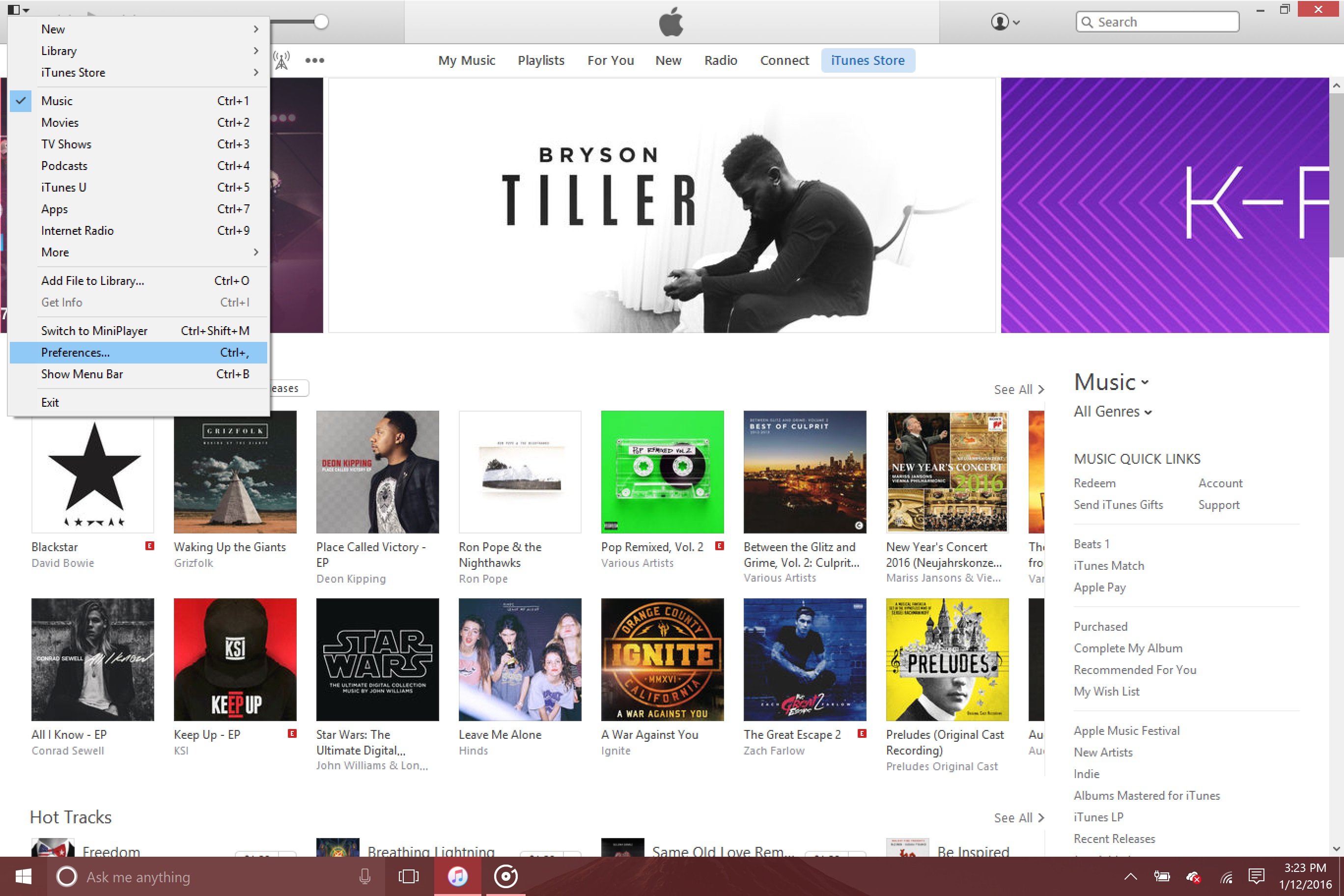Open the For You tab
1344x896 pixels.
(610, 60)
